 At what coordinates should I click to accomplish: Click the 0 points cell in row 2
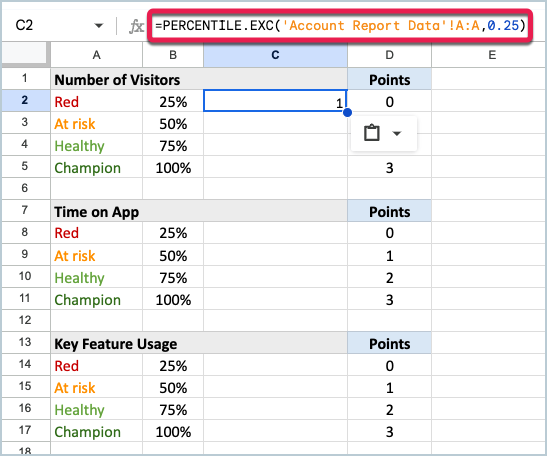pyautogui.click(x=389, y=102)
